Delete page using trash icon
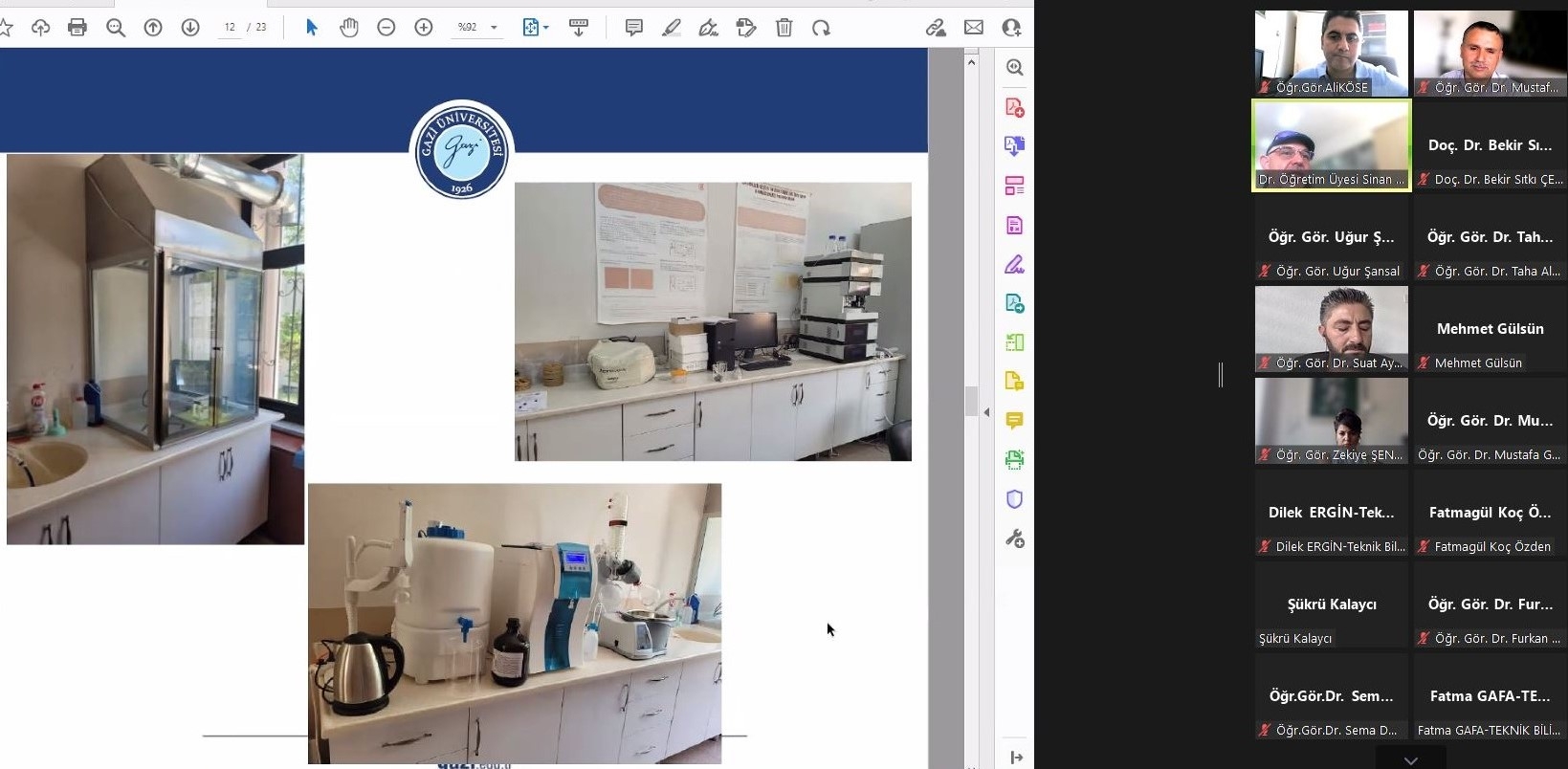The height and width of the screenshot is (769, 1568). point(784,28)
